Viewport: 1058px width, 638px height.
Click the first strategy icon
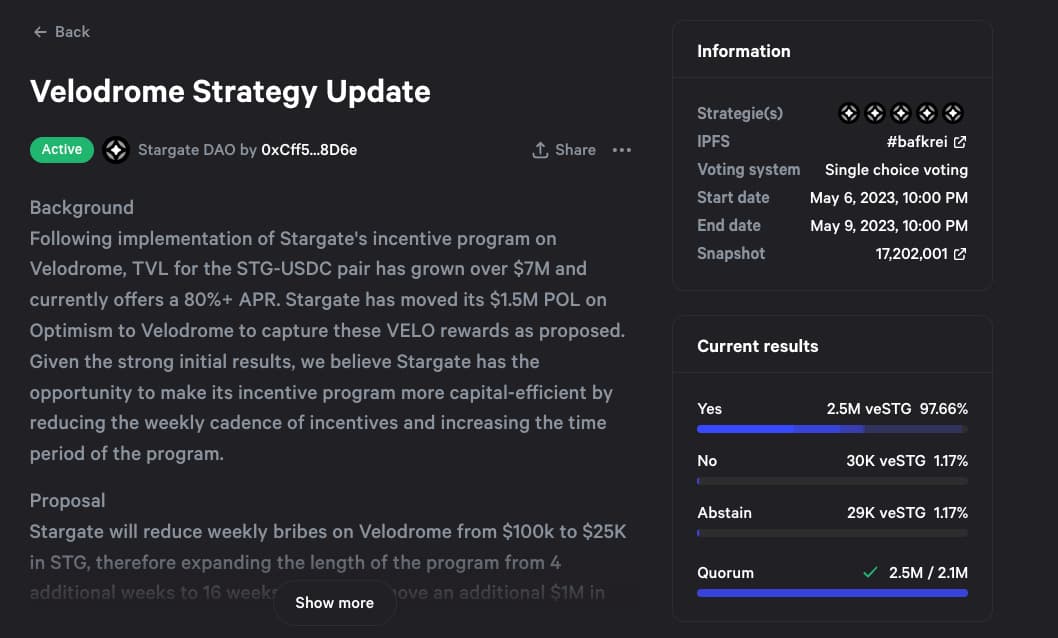tap(848, 113)
